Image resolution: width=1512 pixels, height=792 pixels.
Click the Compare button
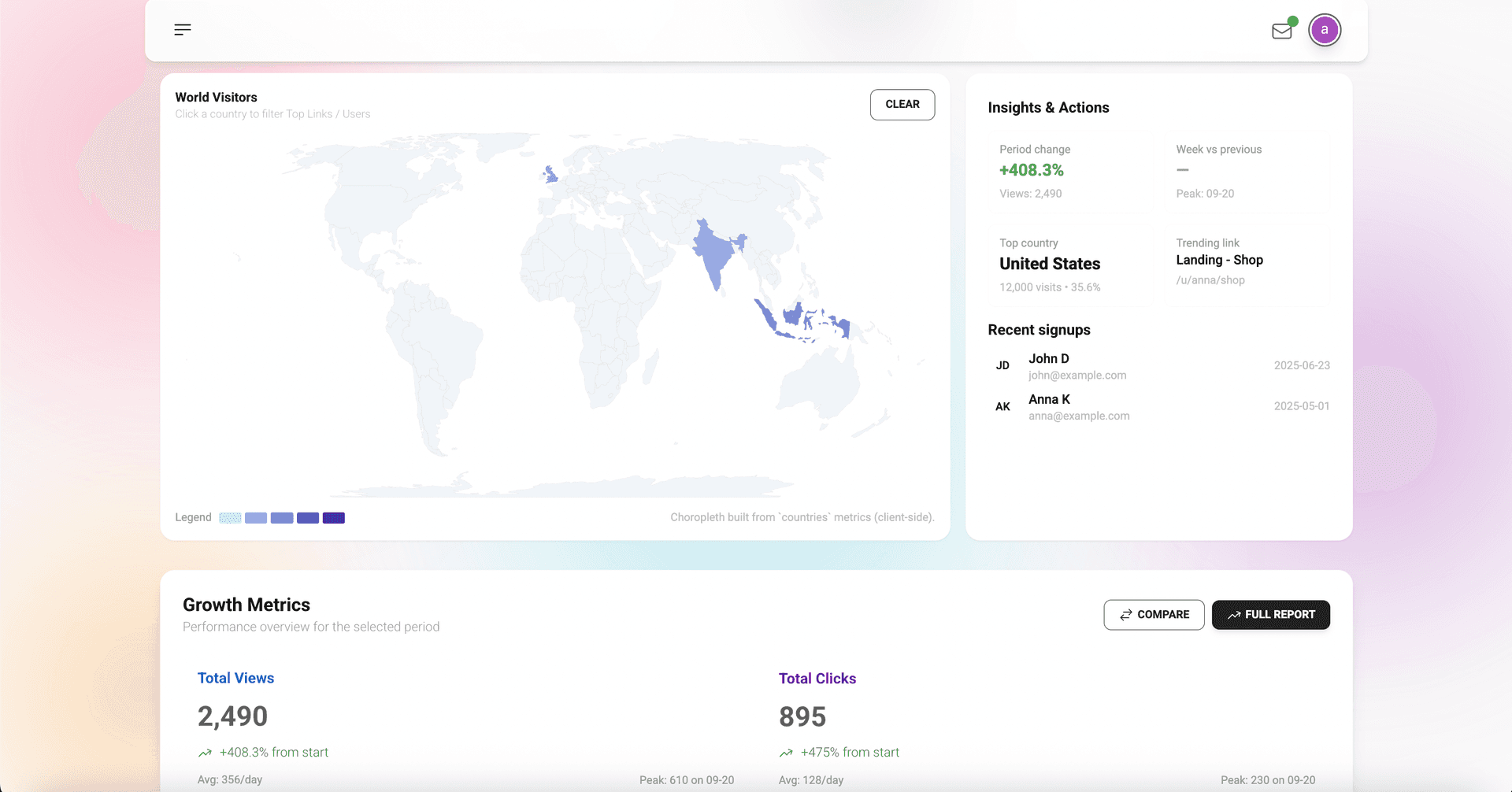click(x=1154, y=615)
